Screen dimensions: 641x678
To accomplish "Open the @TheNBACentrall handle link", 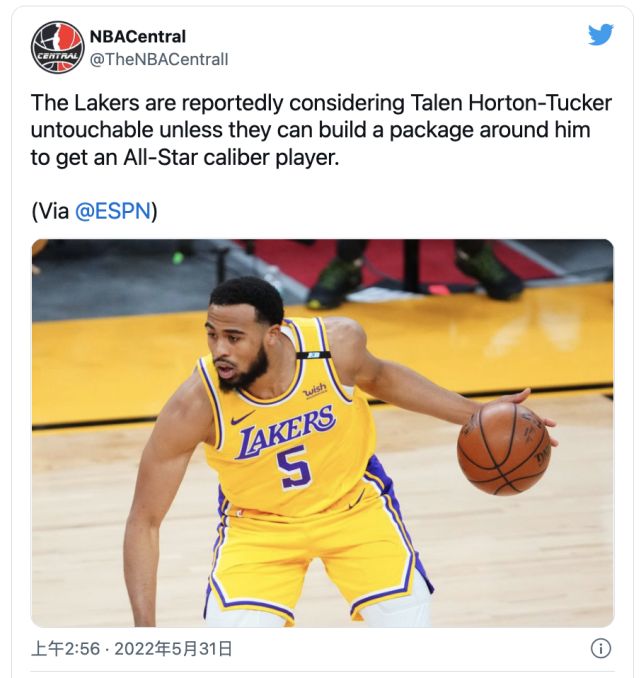I will (159, 59).
